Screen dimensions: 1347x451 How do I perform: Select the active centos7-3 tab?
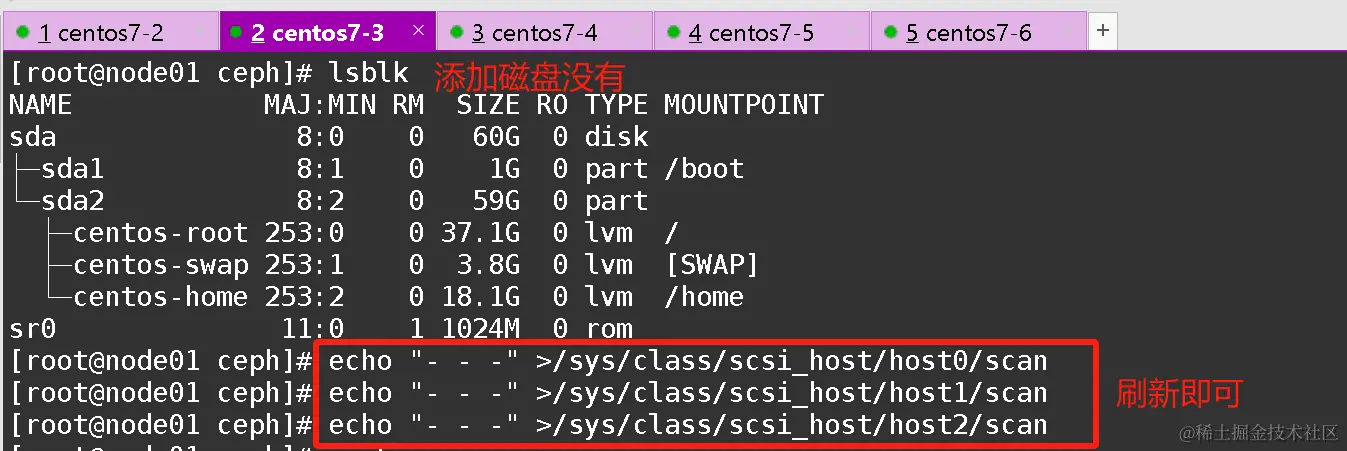coord(317,33)
